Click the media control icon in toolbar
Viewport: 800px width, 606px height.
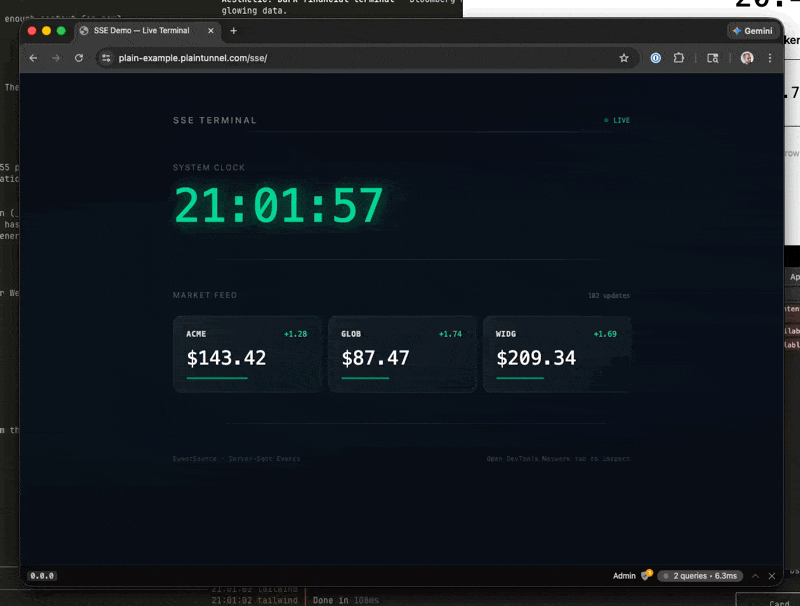(x=713, y=58)
